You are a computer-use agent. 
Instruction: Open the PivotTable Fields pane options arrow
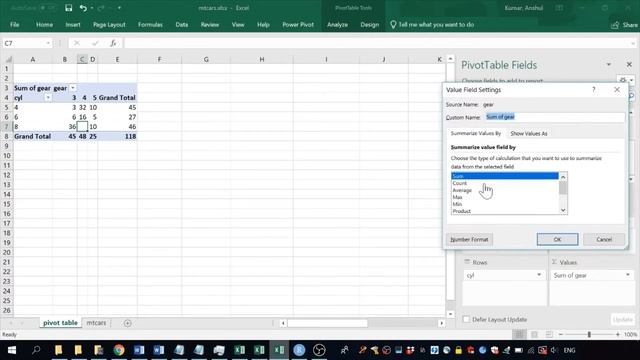pos(609,64)
